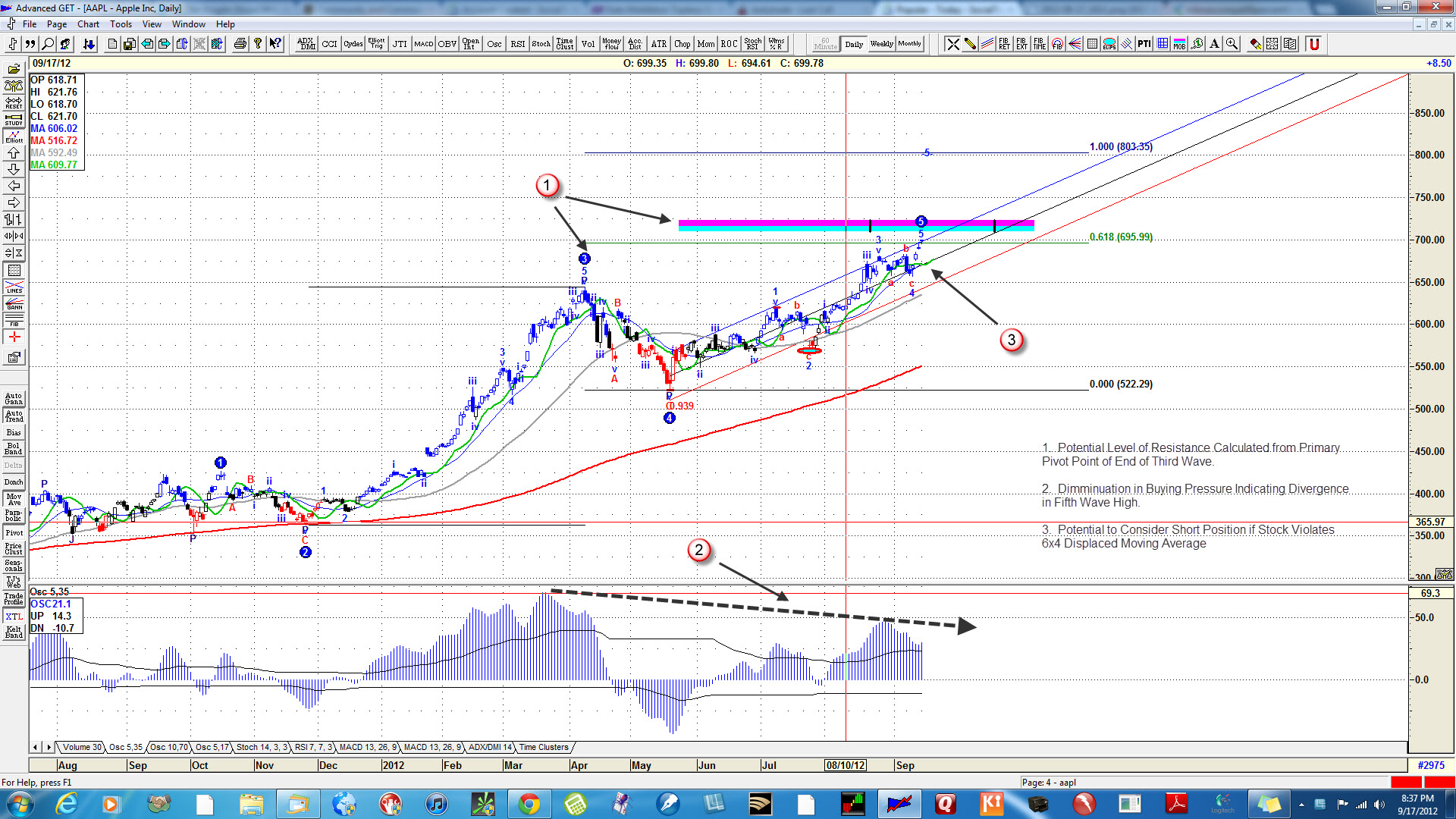Screen dimensions: 1456x819
Task: Select the FIB RET retracement tool
Action: point(1003,44)
